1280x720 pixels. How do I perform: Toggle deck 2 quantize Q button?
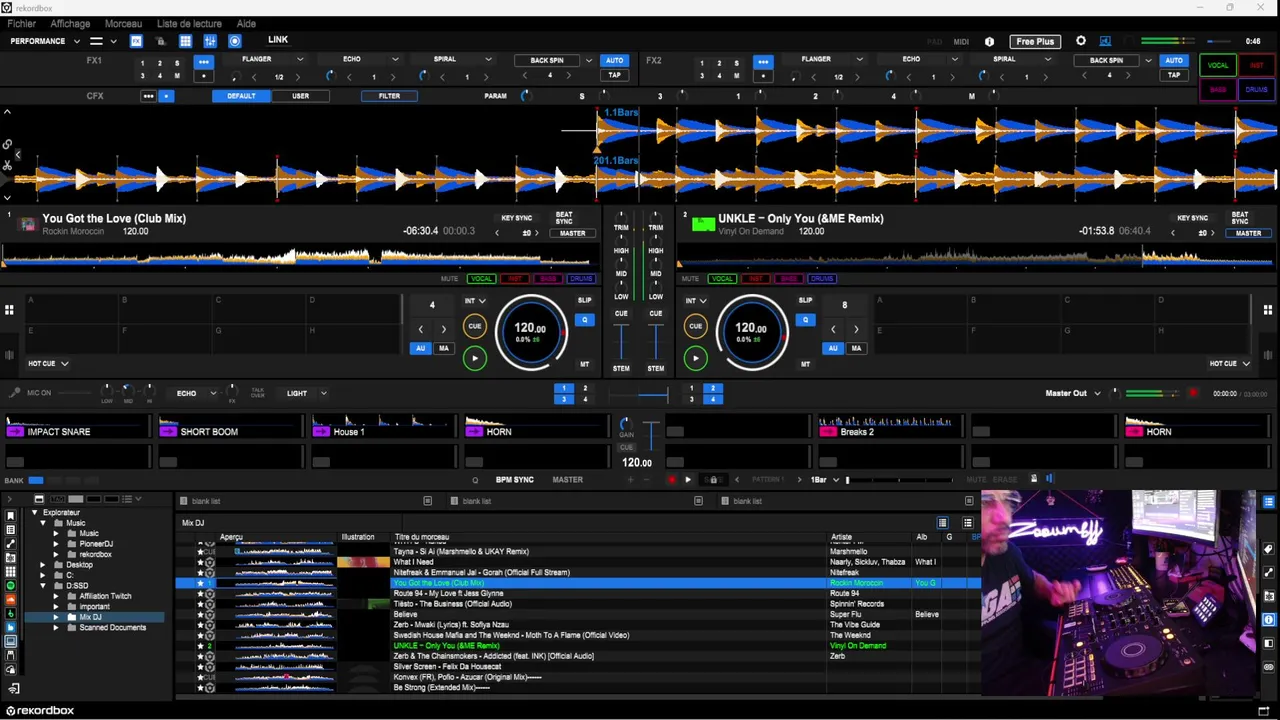point(805,320)
